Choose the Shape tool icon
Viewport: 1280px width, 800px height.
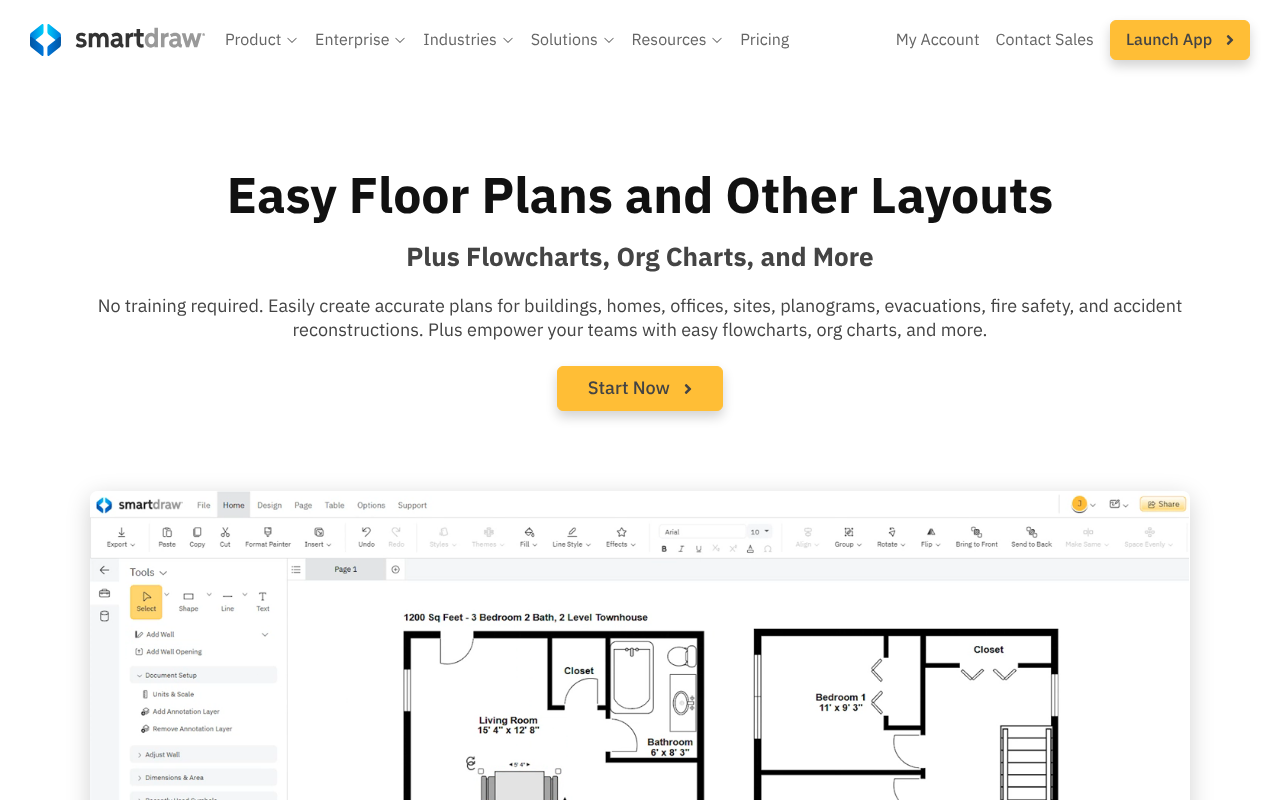pos(188,597)
